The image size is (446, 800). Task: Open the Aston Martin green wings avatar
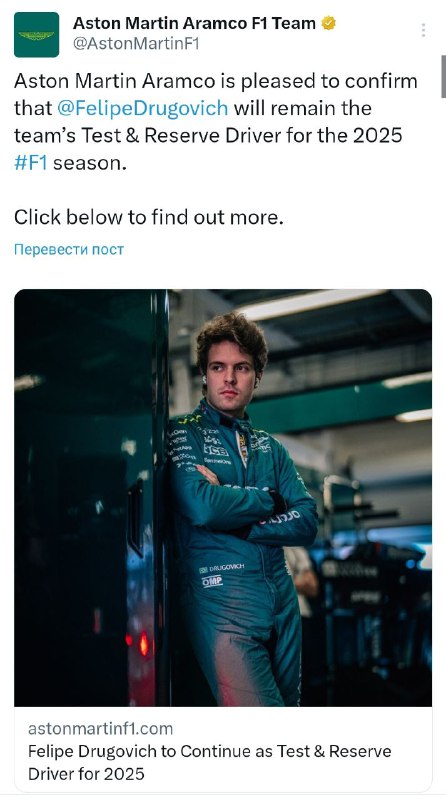click(x=36, y=35)
